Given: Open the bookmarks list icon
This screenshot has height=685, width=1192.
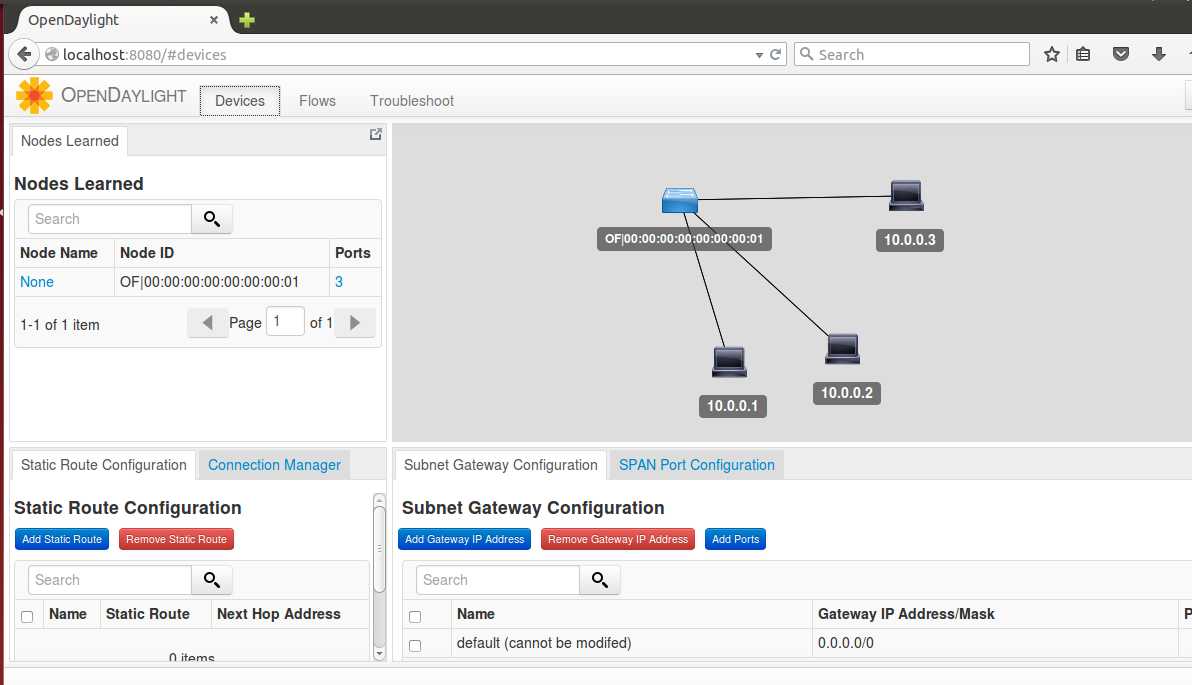Looking at the screenshot, I should (x=1083, y=54).
